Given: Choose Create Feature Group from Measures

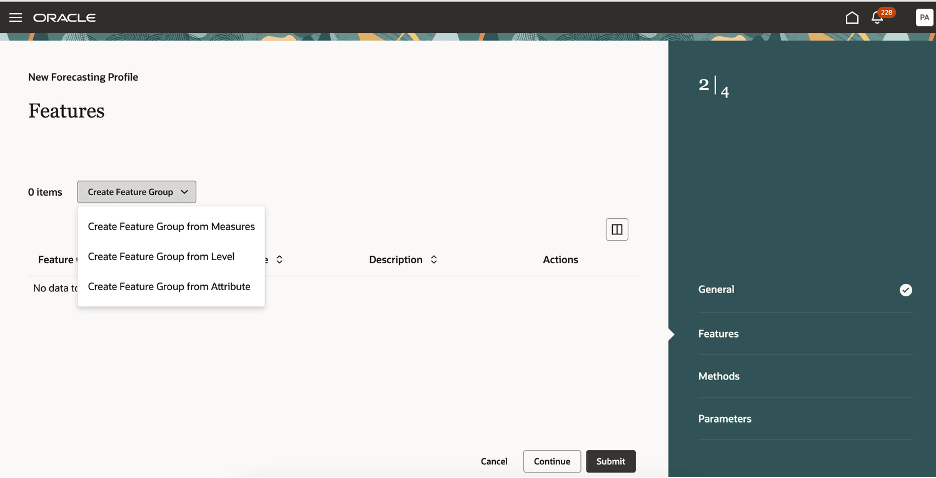Looking at the screenshot, I should (171, 227).
